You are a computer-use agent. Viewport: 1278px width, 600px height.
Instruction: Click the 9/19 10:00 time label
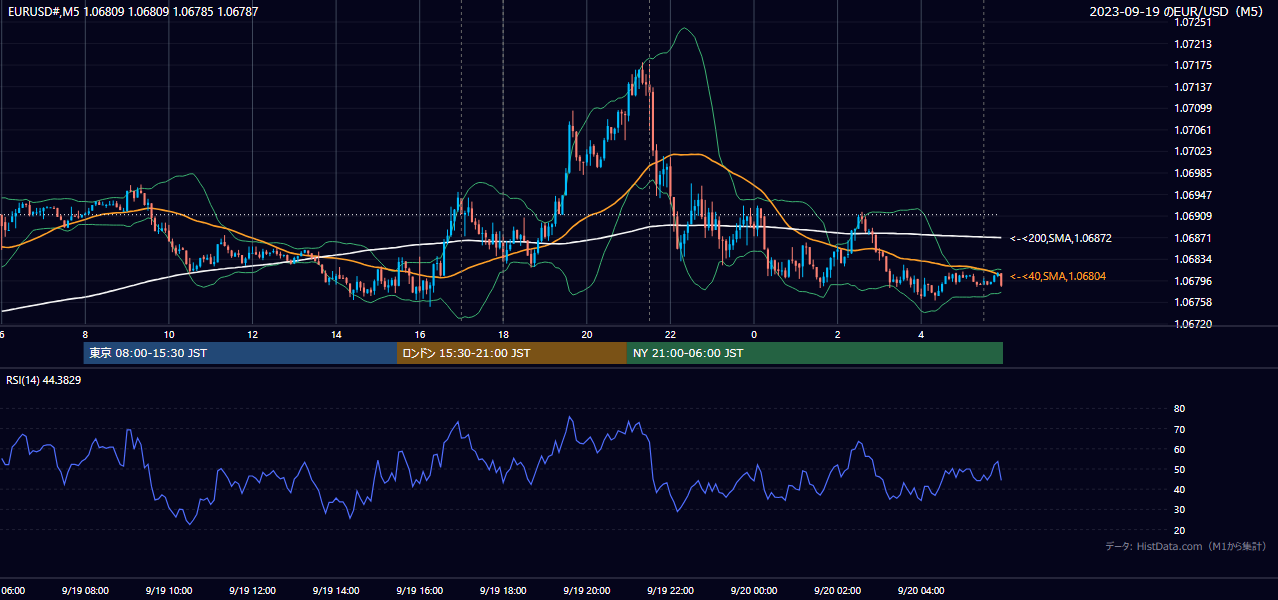[168, 591]
